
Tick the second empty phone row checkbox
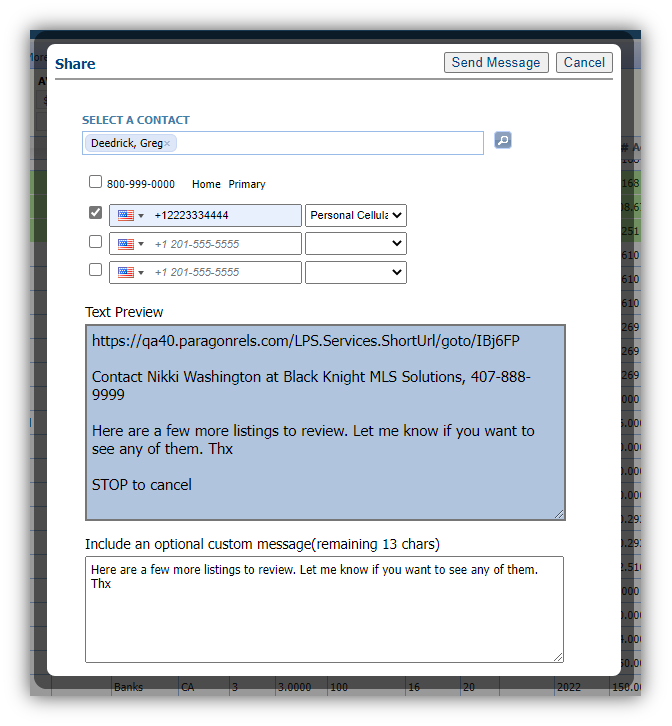95,241
